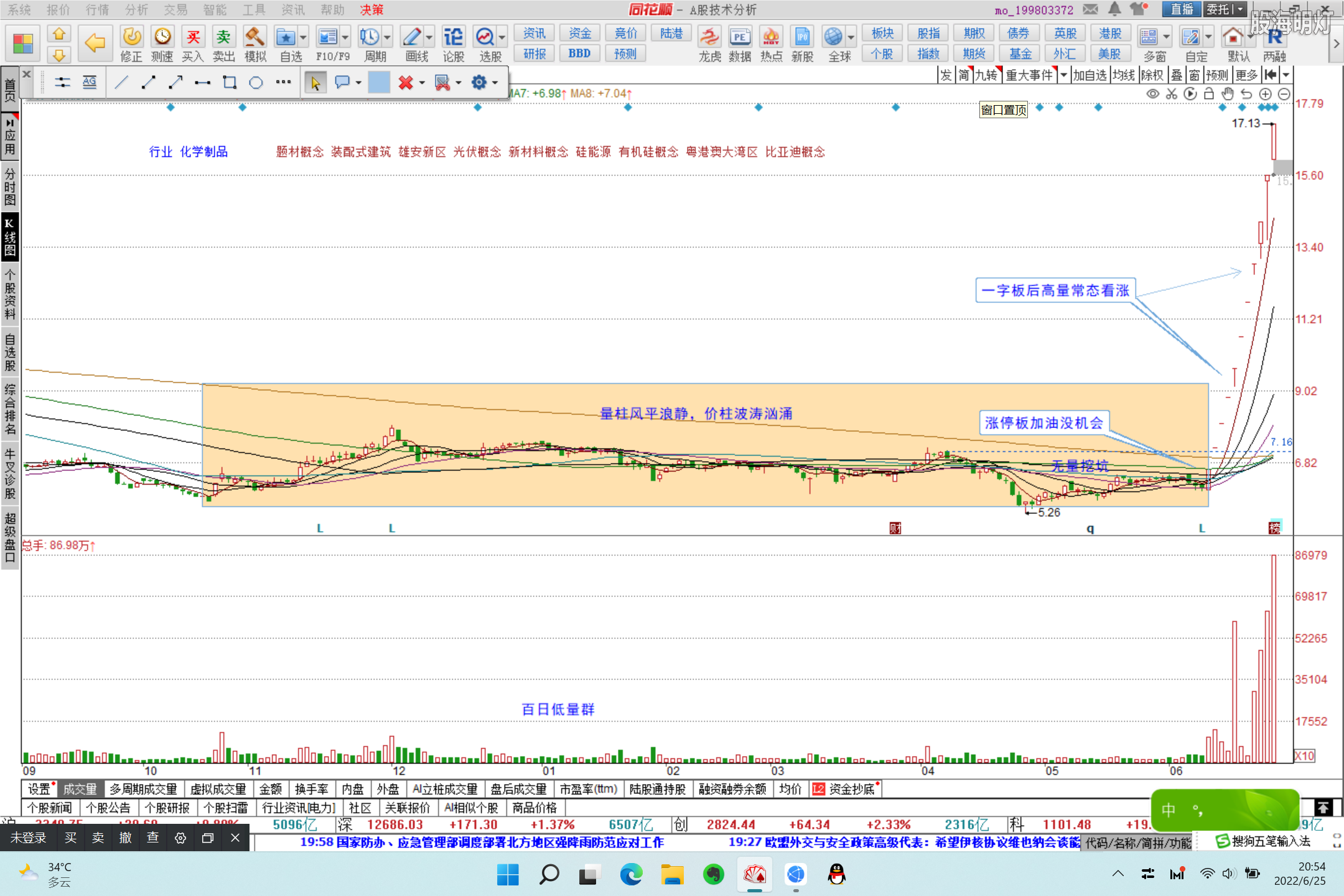The width and height of the screenshot is (1344, 896).
Task: Click the 直播 live button
Action: pyautogui.click(x=1182, y=9)
